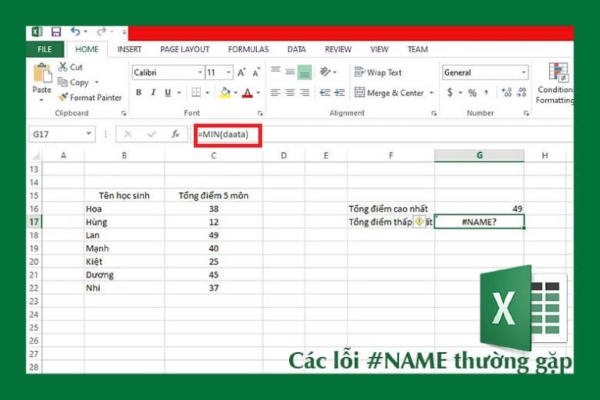Click the Paste clipboard icon
The height and width of the screenshot is (400, 600).
point(41,76)
